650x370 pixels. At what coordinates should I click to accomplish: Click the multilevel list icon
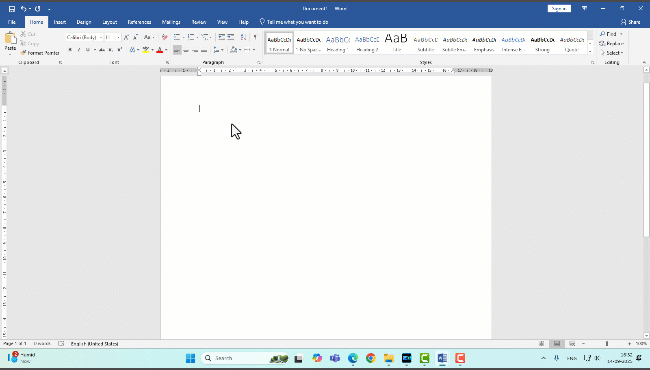pos(205,37)
